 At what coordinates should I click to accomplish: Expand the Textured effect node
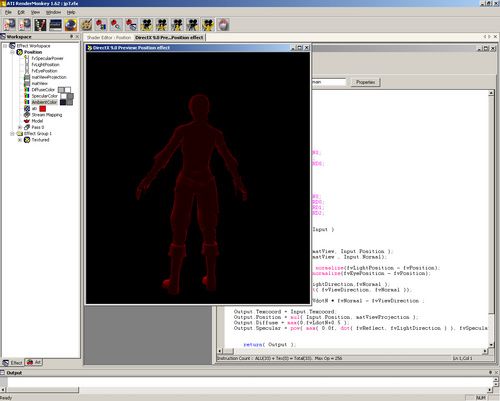coord(20,140)
